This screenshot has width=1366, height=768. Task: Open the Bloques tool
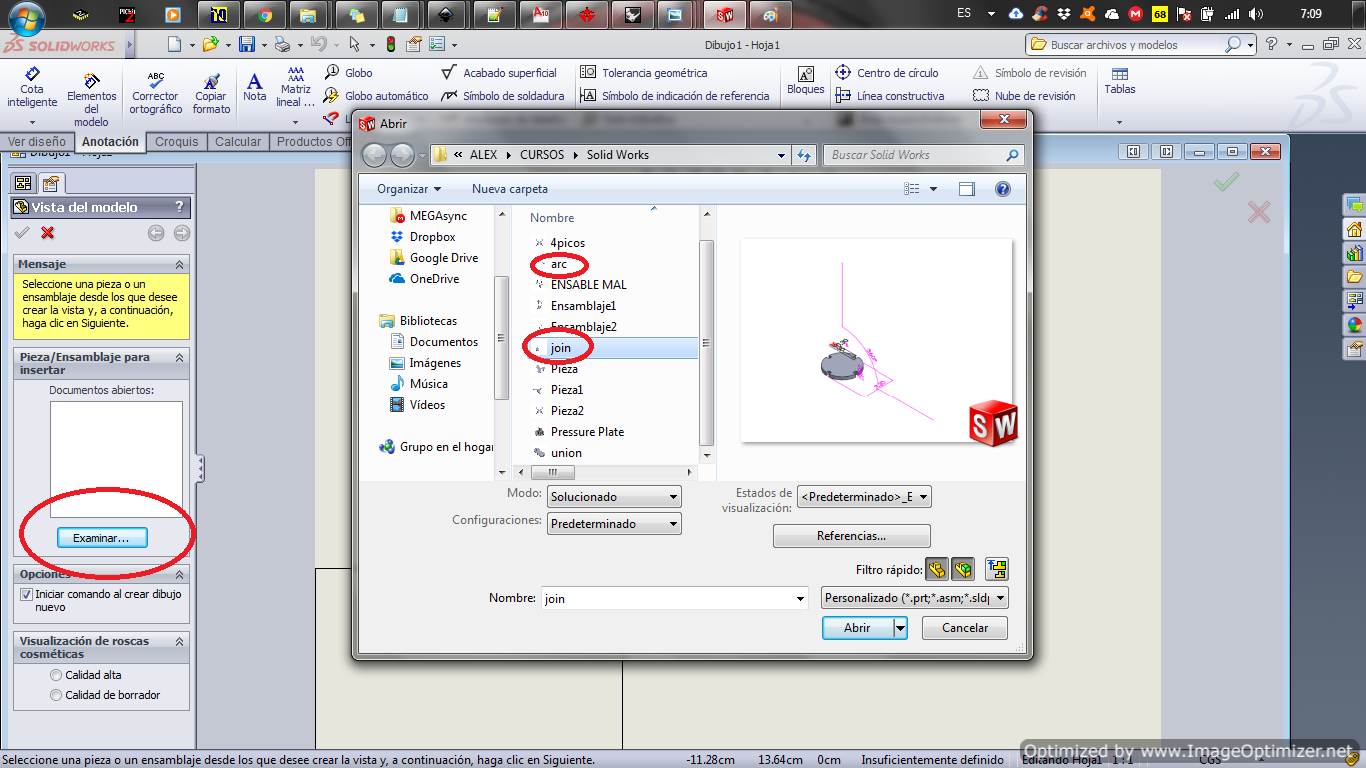click(x=805, y=81)
